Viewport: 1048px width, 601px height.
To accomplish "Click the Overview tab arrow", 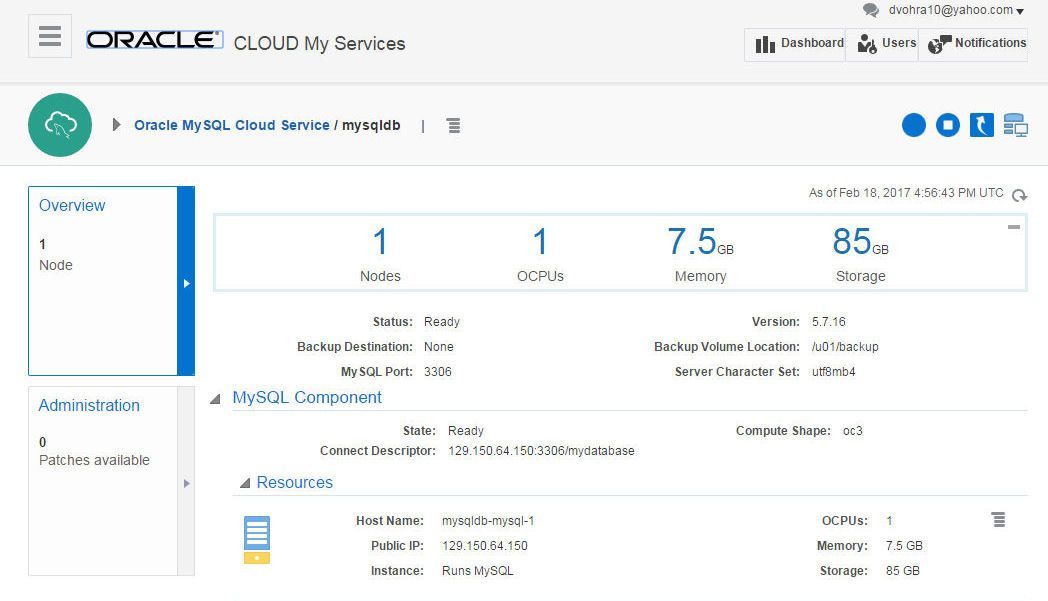I will pyautogui.click(x=186, y=283).
